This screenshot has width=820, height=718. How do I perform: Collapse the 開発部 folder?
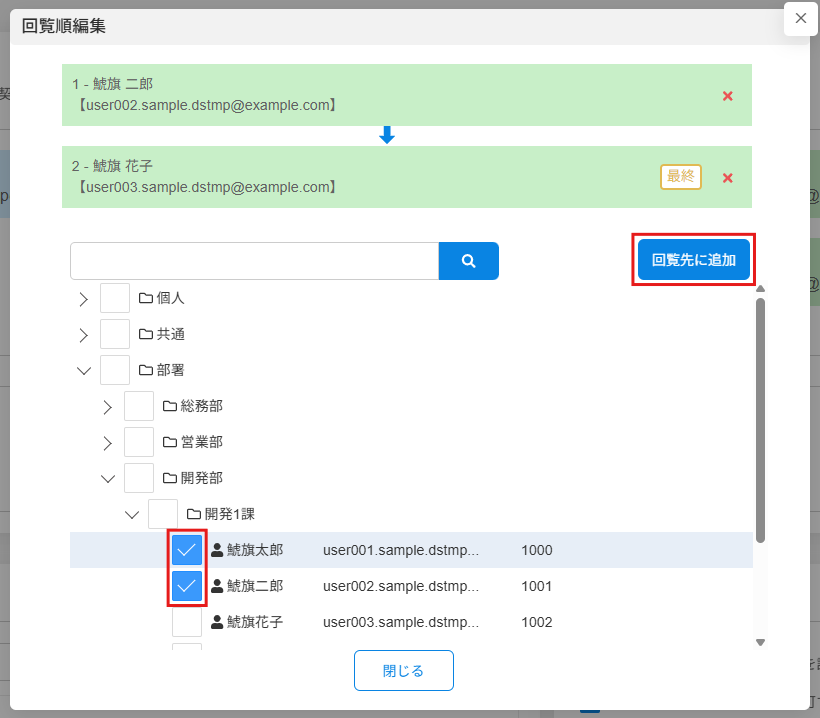coord(107,478)
